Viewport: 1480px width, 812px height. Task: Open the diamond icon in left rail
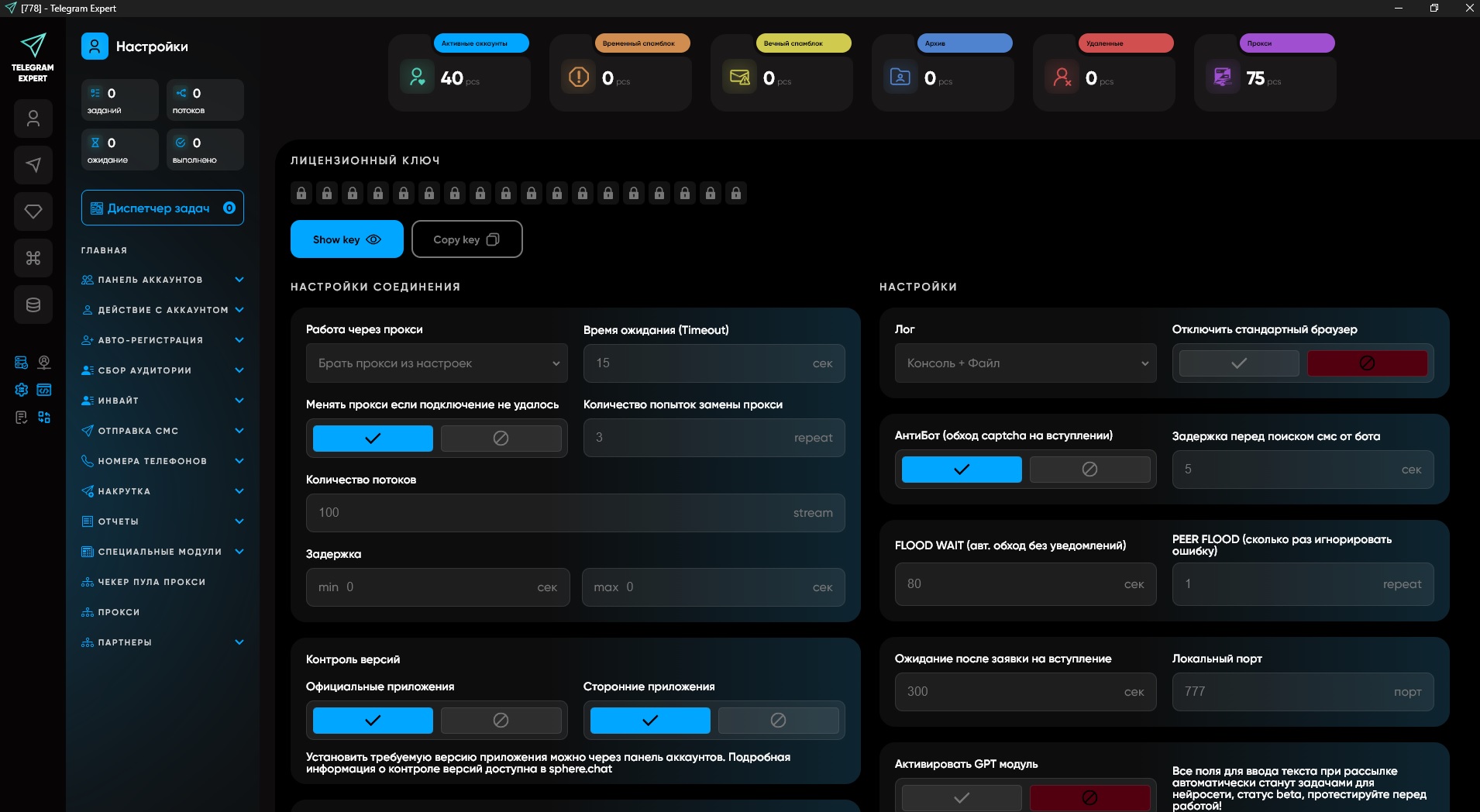click(33, 212)
